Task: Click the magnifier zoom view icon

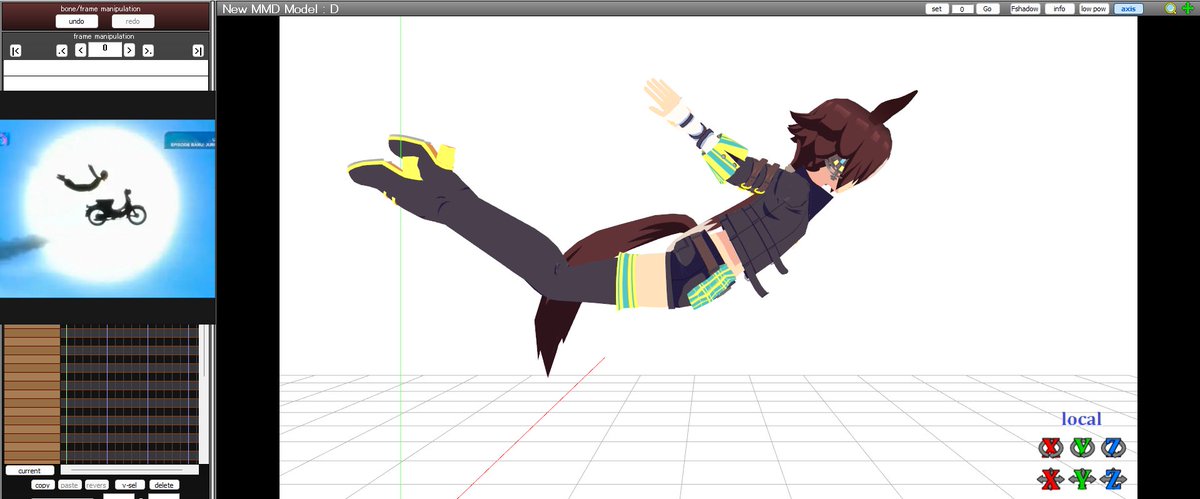Action: (1171, 8)
